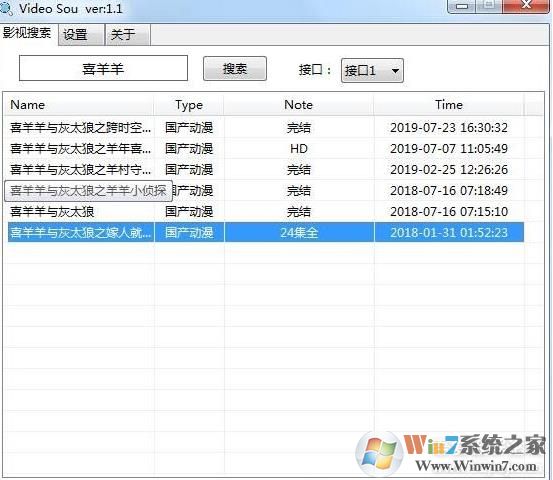
Task: Click 完结 note in the 2019-02-25 row
Action: coord(299,170)
